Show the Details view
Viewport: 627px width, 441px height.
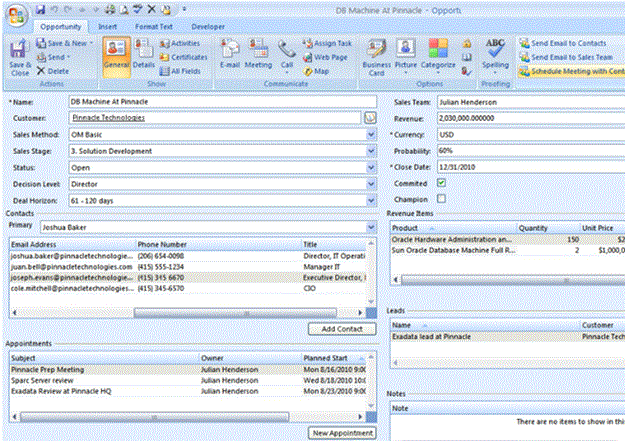pyautogui.click(x=144, y=54)
